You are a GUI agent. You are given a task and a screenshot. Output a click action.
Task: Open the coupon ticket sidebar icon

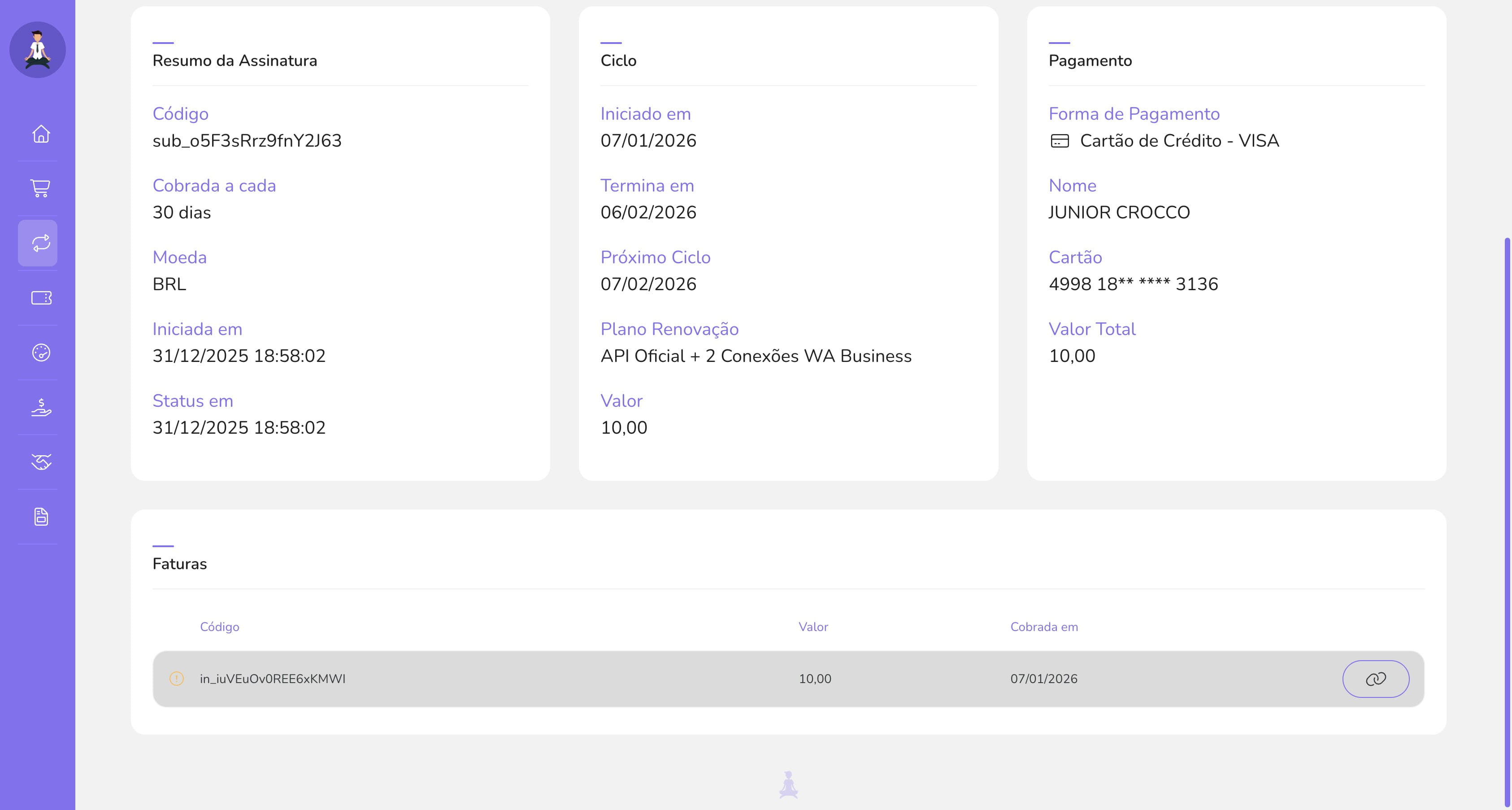click(x=40, y=298)
